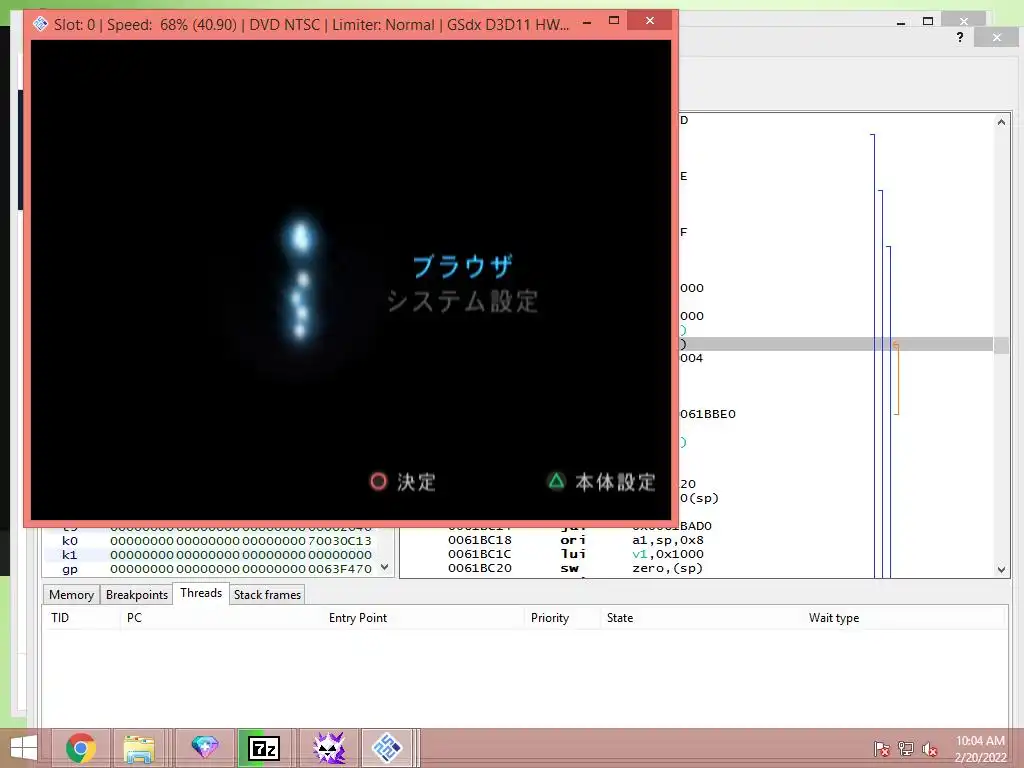The width and height of the screenshot is (1024, 768).
Task: Click the muted volume tray icon
Action: pos(930,748)
